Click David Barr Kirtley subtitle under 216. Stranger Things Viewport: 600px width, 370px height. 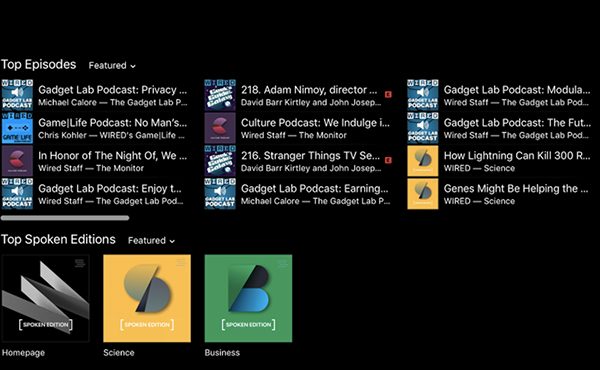coord(311,168)
